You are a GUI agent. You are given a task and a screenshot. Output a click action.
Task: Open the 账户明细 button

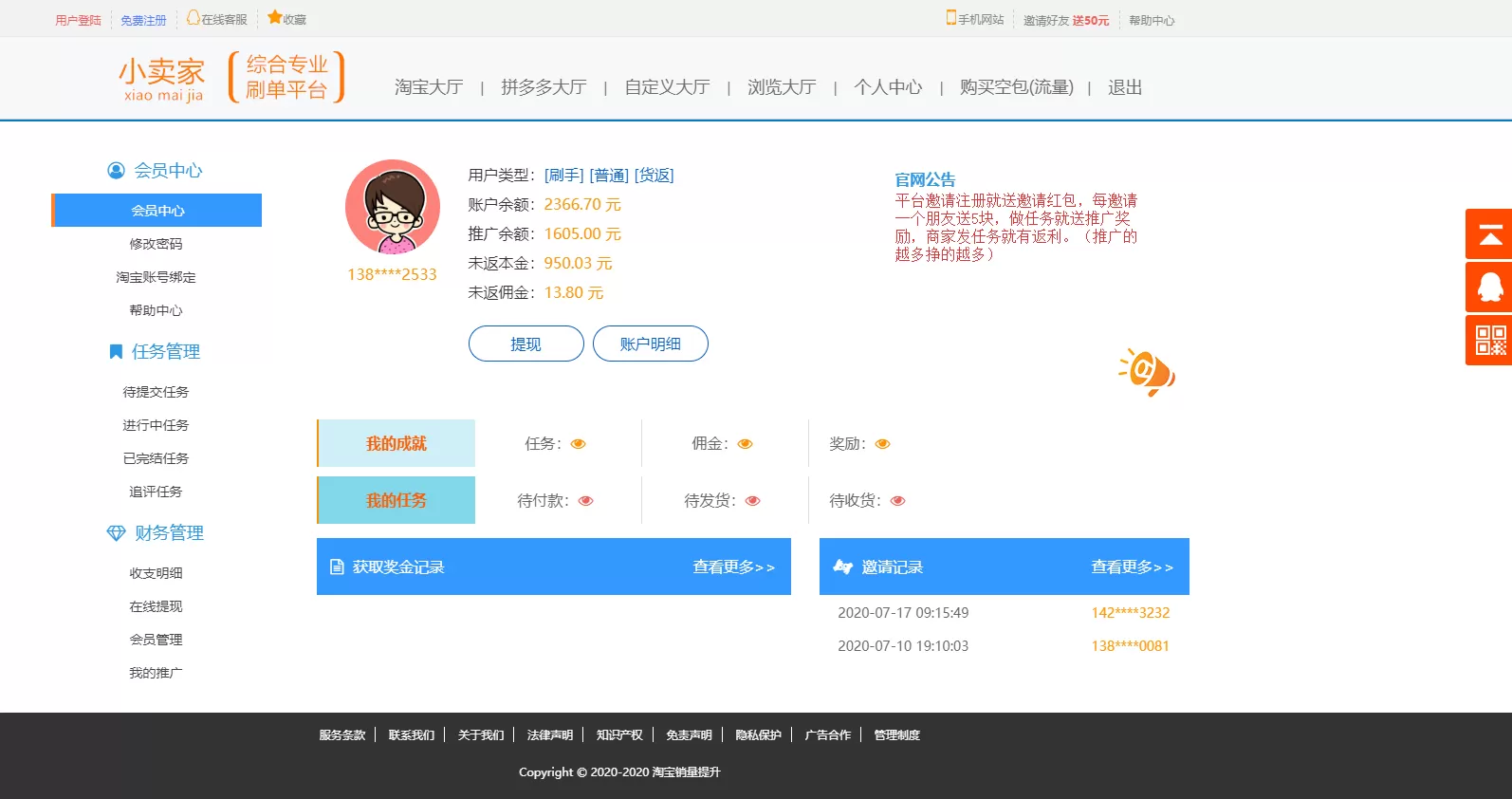tap(650, 344)
